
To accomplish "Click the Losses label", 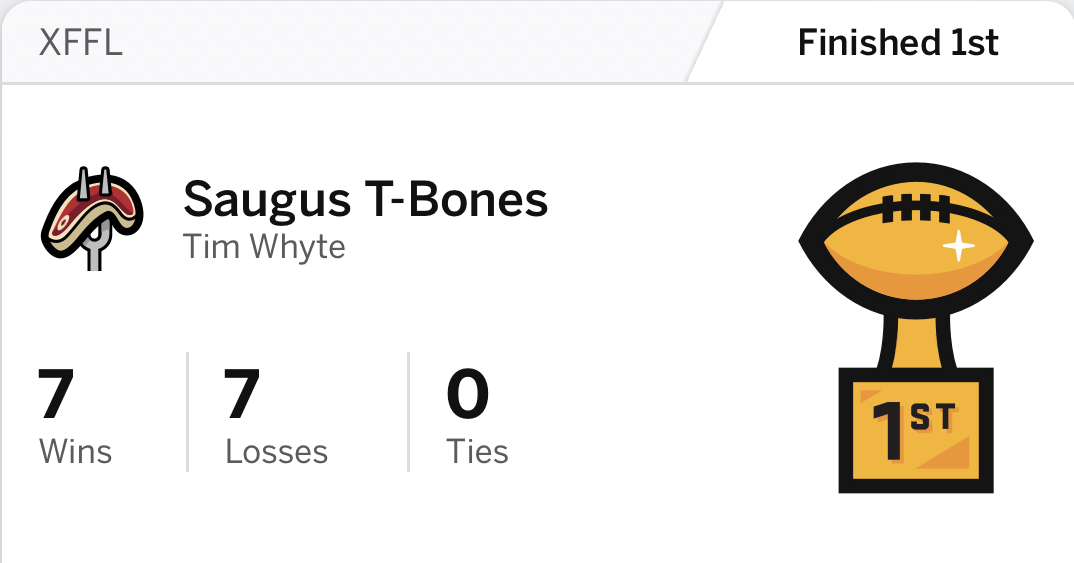I will (x=276, y=451).
